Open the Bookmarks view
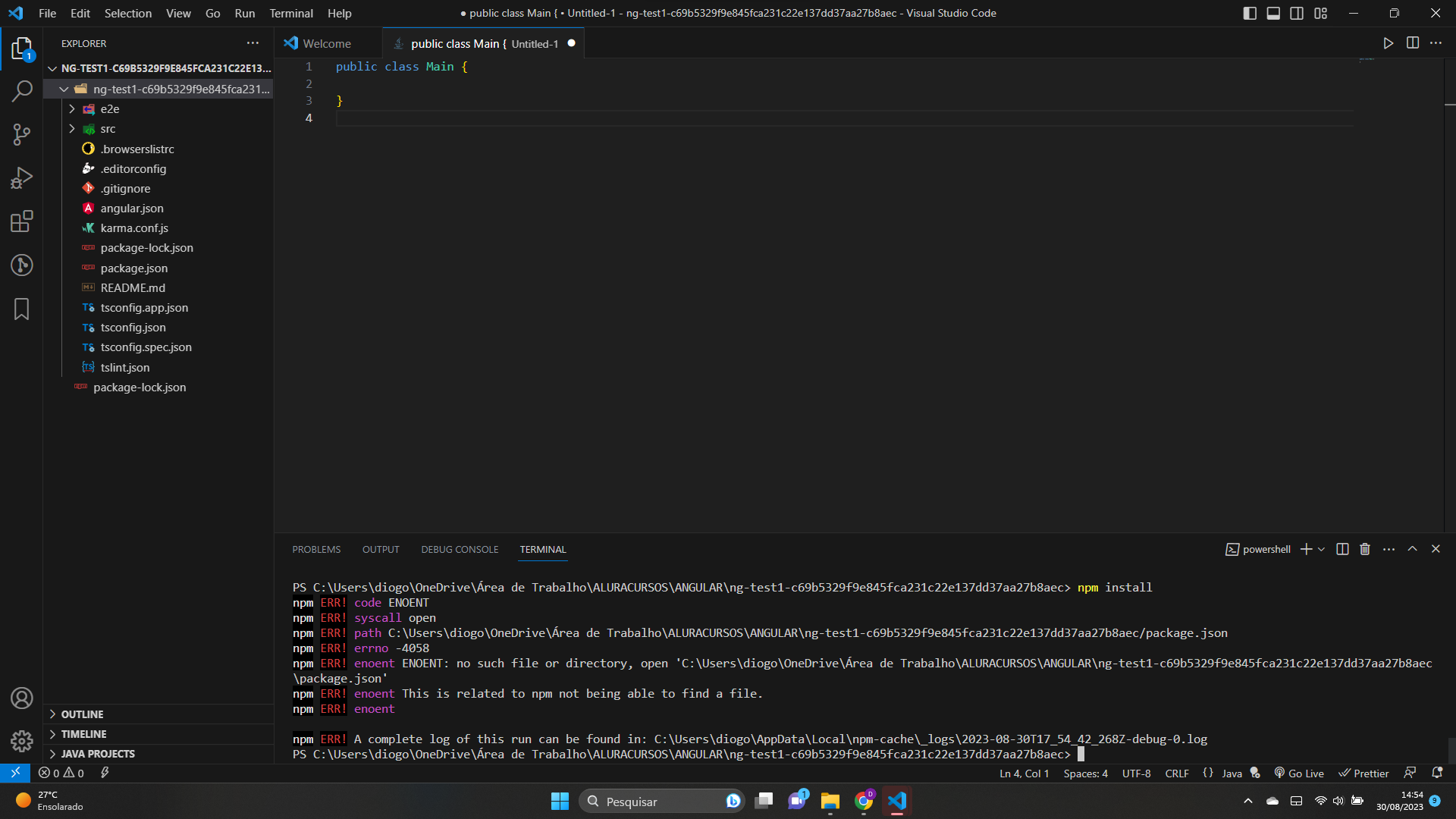This screenshot has height=819, width=1456. (22, 309)
